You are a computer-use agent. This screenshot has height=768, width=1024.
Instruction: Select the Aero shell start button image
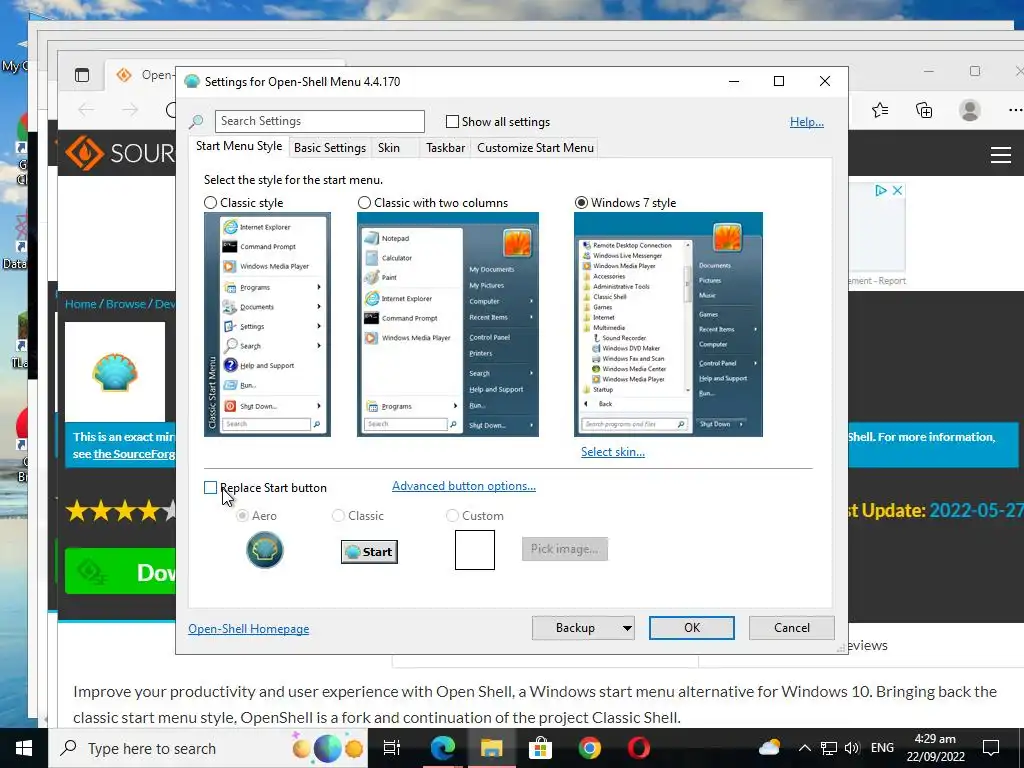point(264,550)
